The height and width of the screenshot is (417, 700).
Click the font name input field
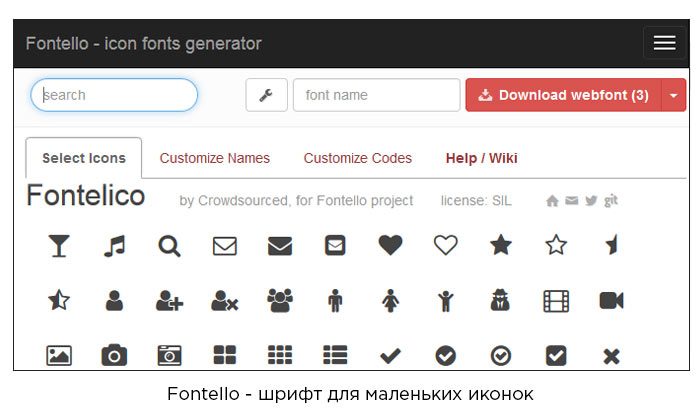pos(376,95)
